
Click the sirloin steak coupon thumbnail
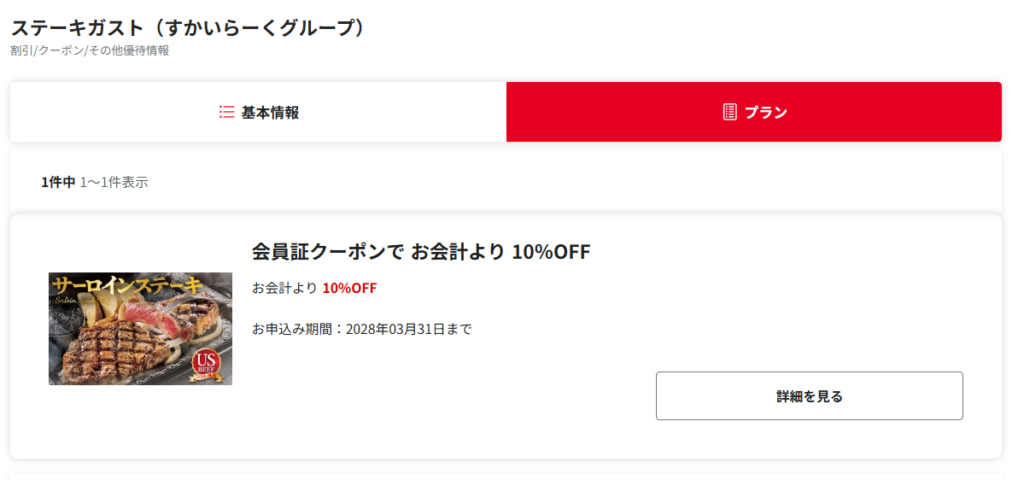(x=140, y=328)
